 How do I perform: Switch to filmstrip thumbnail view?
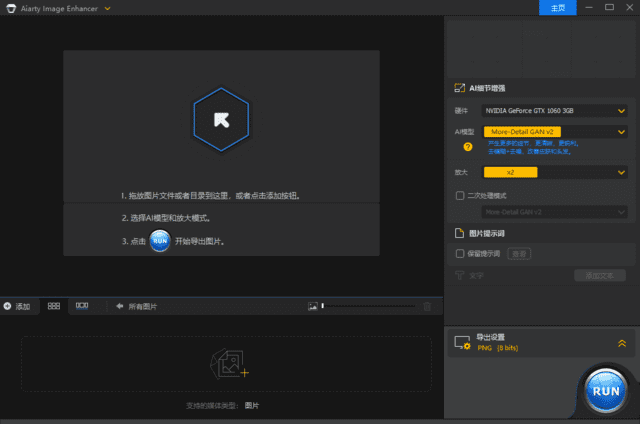[x=82, y=305]
